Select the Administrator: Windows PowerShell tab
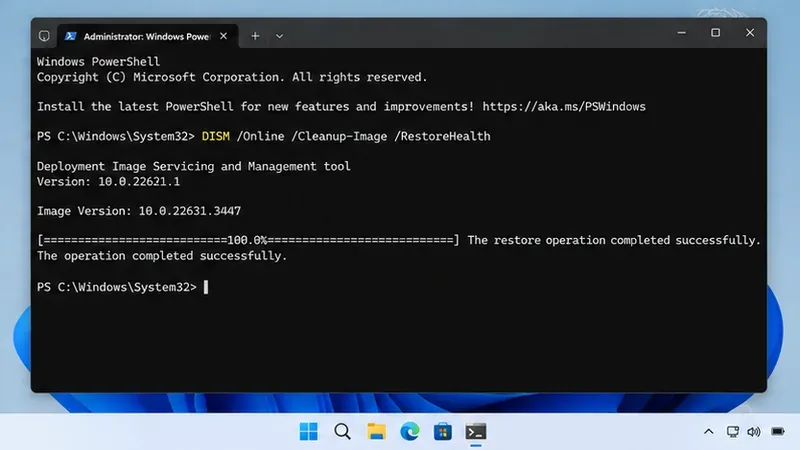Screen dimensions: 800x450 (147, 36)
